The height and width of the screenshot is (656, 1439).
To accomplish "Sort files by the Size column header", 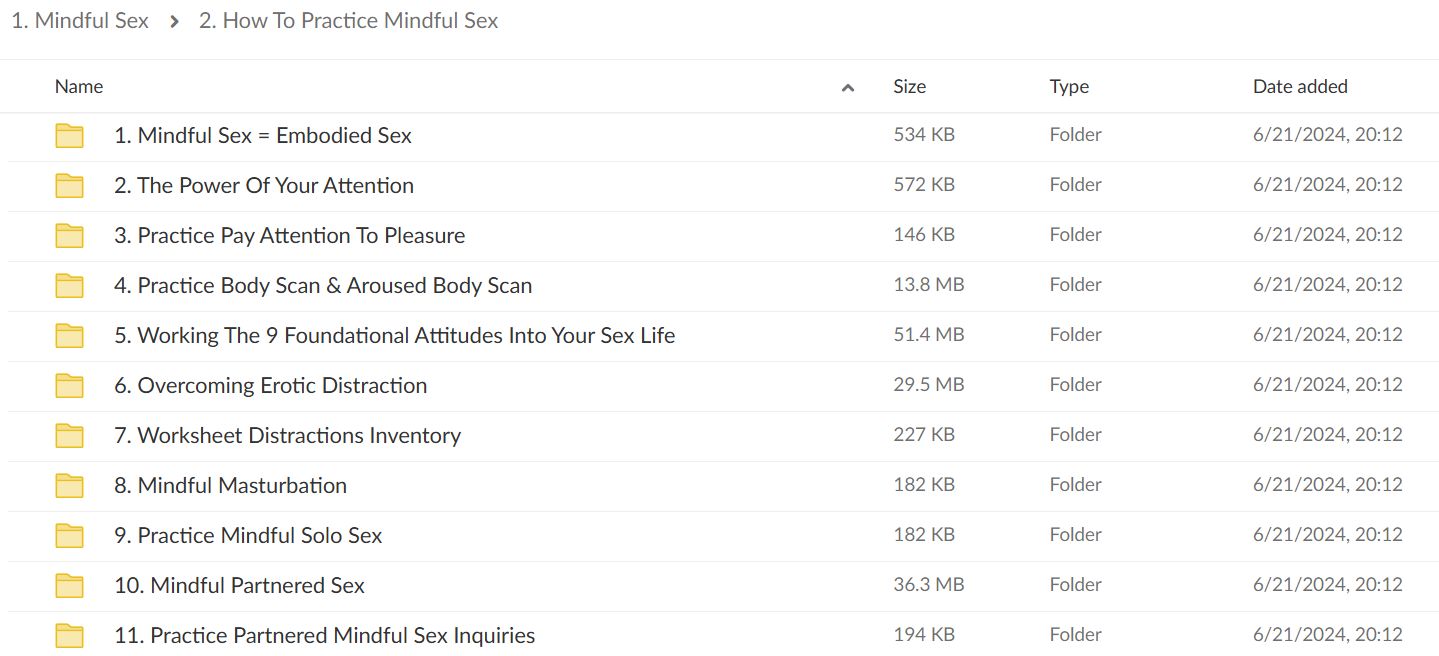I will click(909, 87).
